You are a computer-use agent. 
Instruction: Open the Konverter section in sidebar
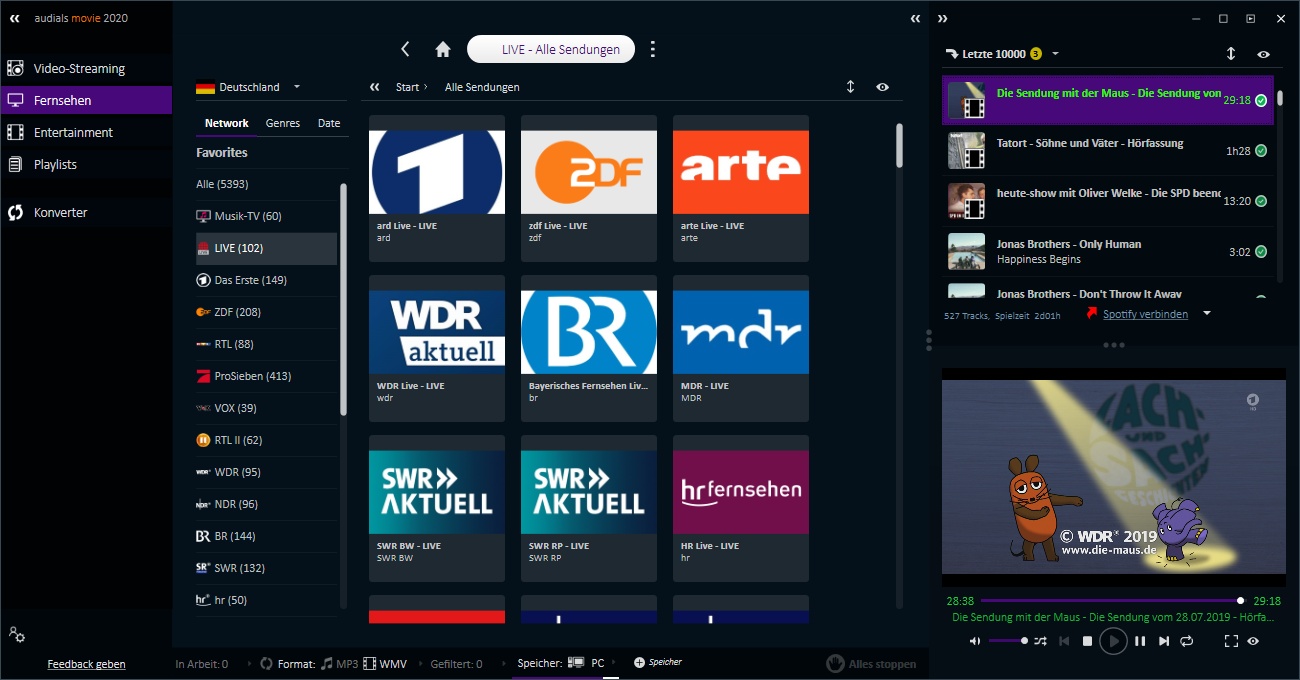(x=60, y=212)
